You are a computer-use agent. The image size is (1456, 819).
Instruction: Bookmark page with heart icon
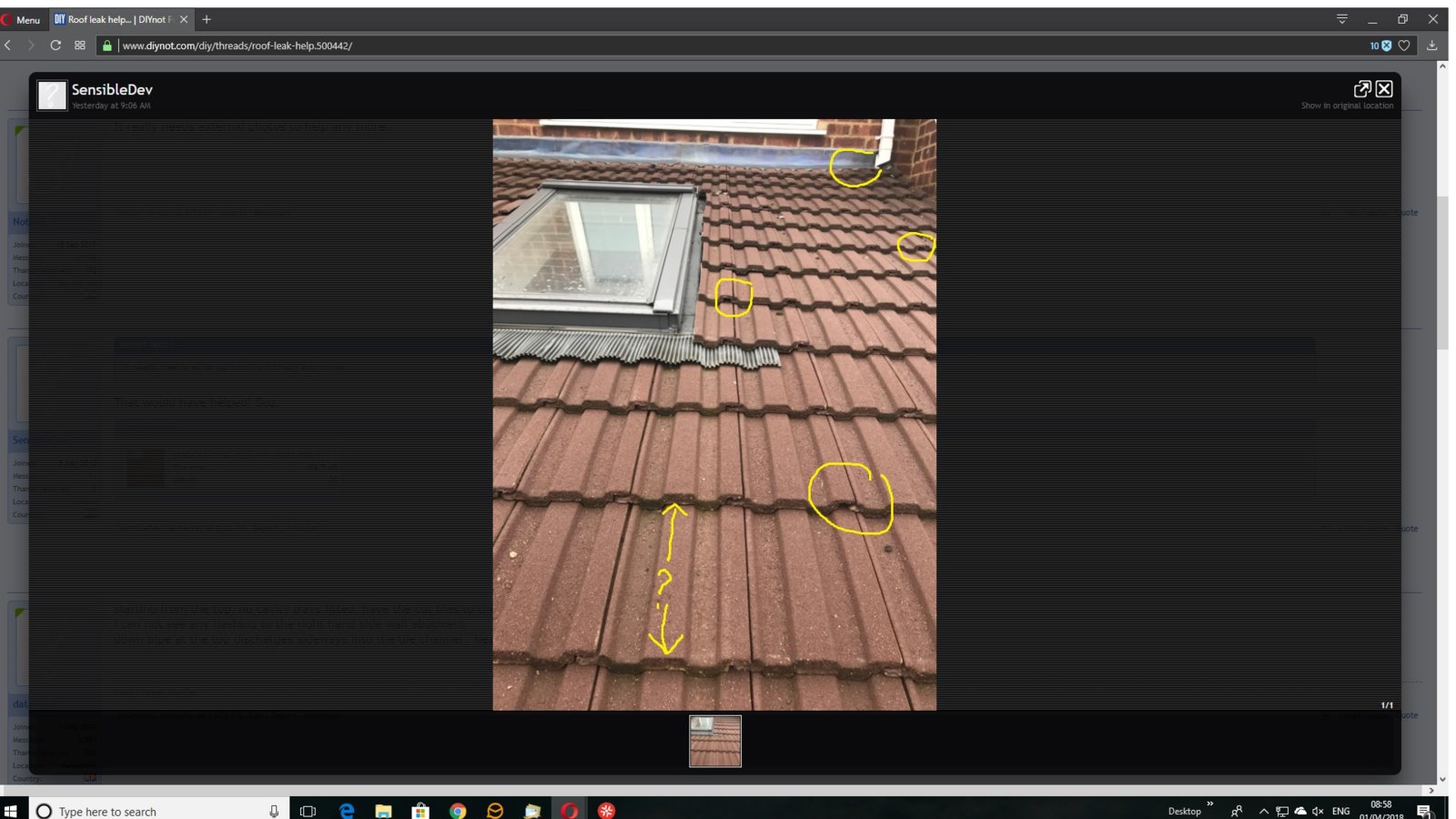[1404, 45]
